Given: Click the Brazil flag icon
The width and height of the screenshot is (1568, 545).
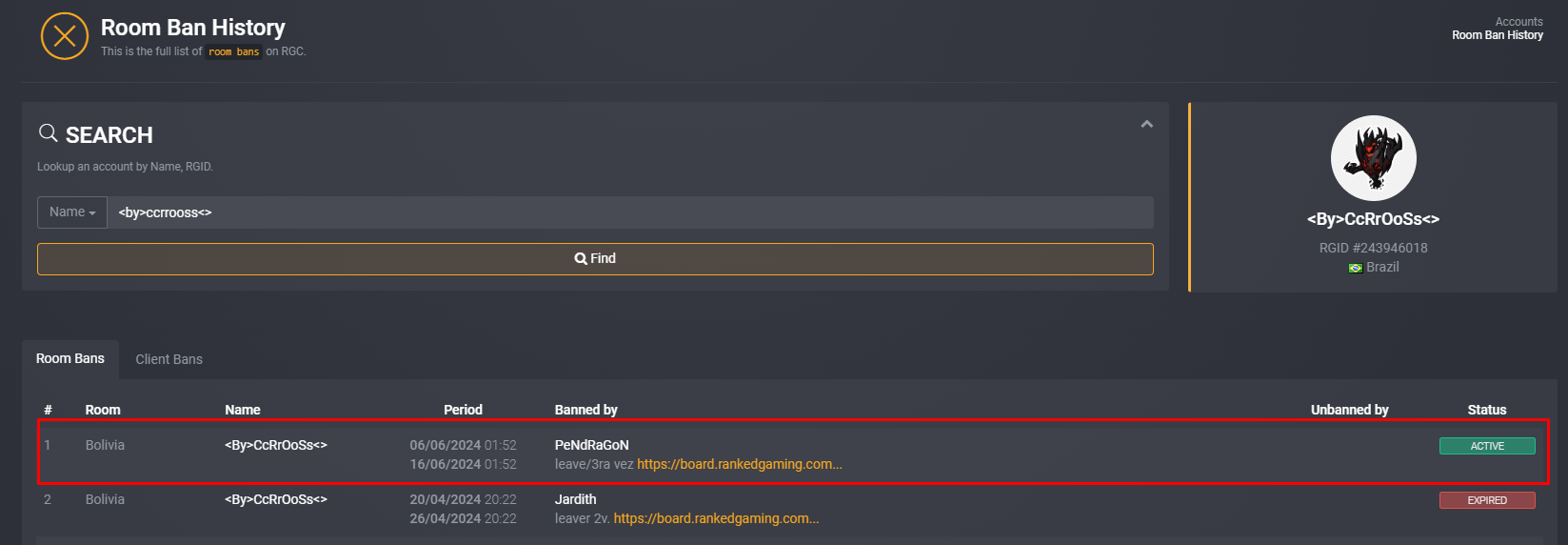Looking at the screenshot, I should click(x=1355, y=268).
